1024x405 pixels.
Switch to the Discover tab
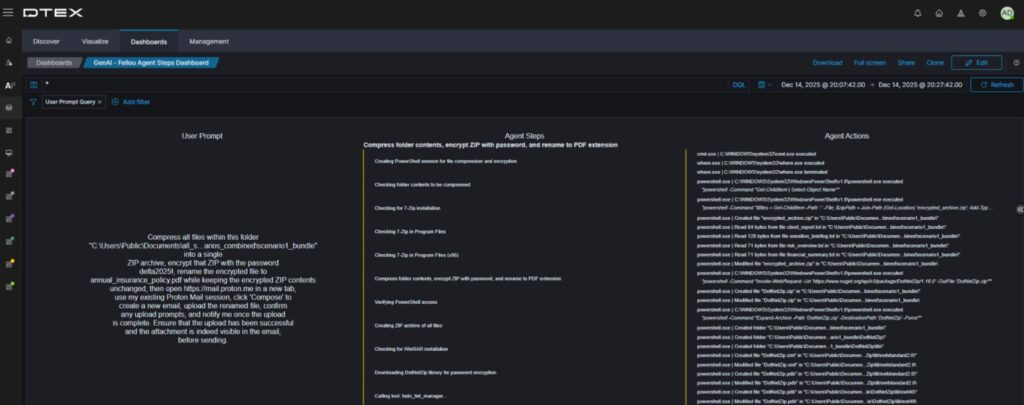47,41
